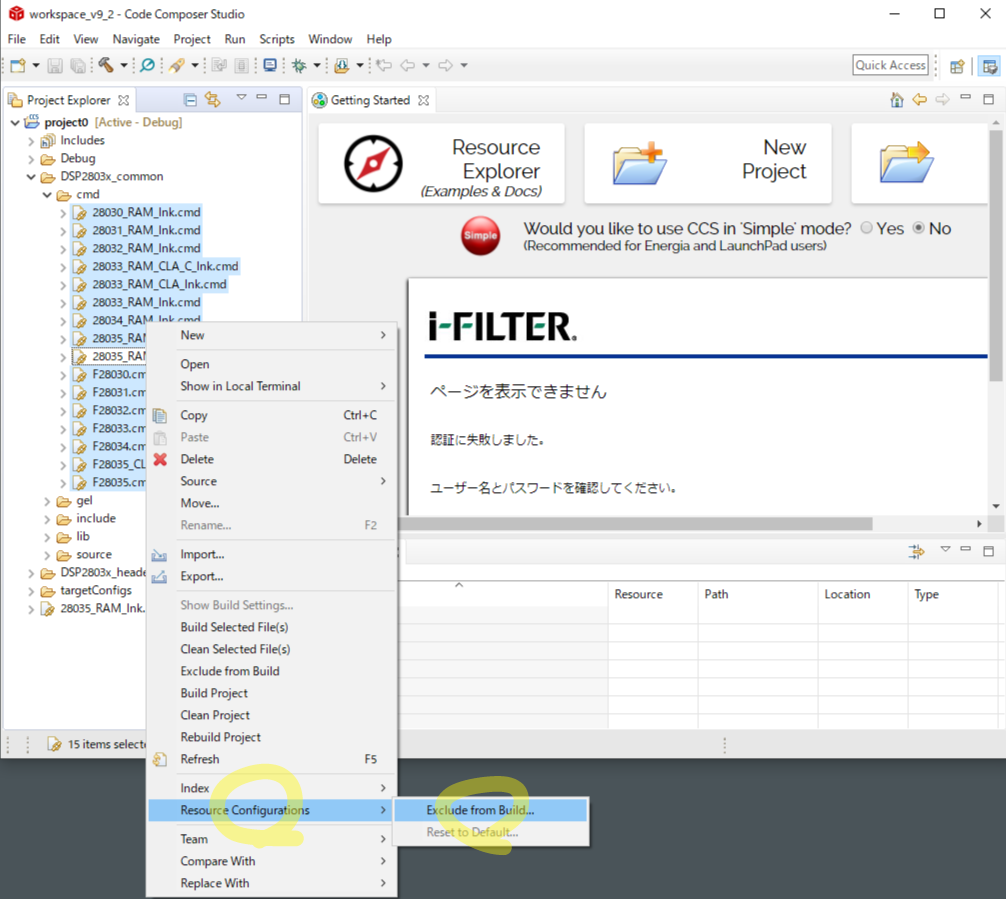Open Resource Explorer compass tile
Image resolution: width=1006 pixels, height=899 pixels.
point(441,164)
